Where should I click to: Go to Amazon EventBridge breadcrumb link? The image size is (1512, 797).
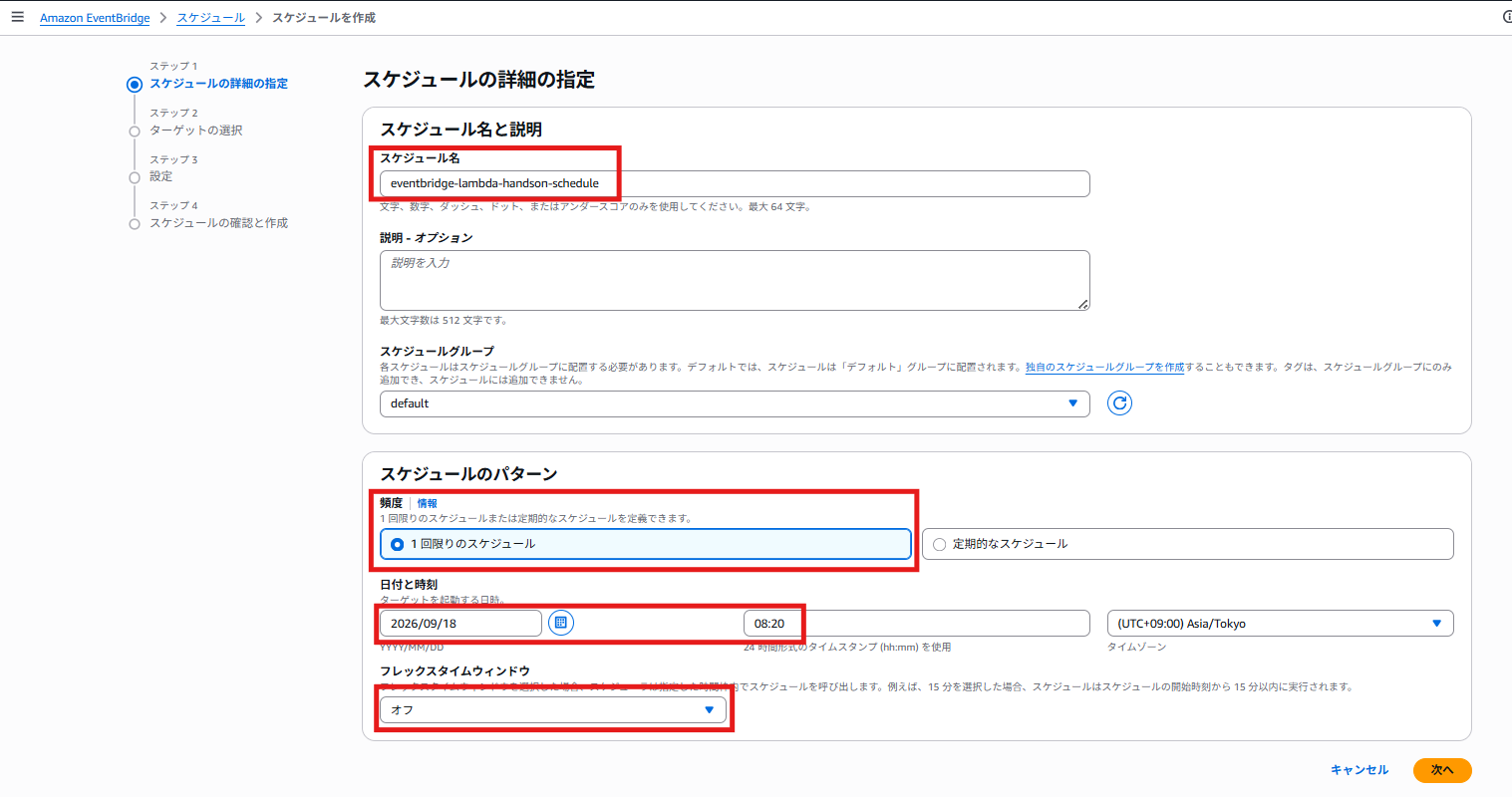pyautogui.click(x=95, y=18)
